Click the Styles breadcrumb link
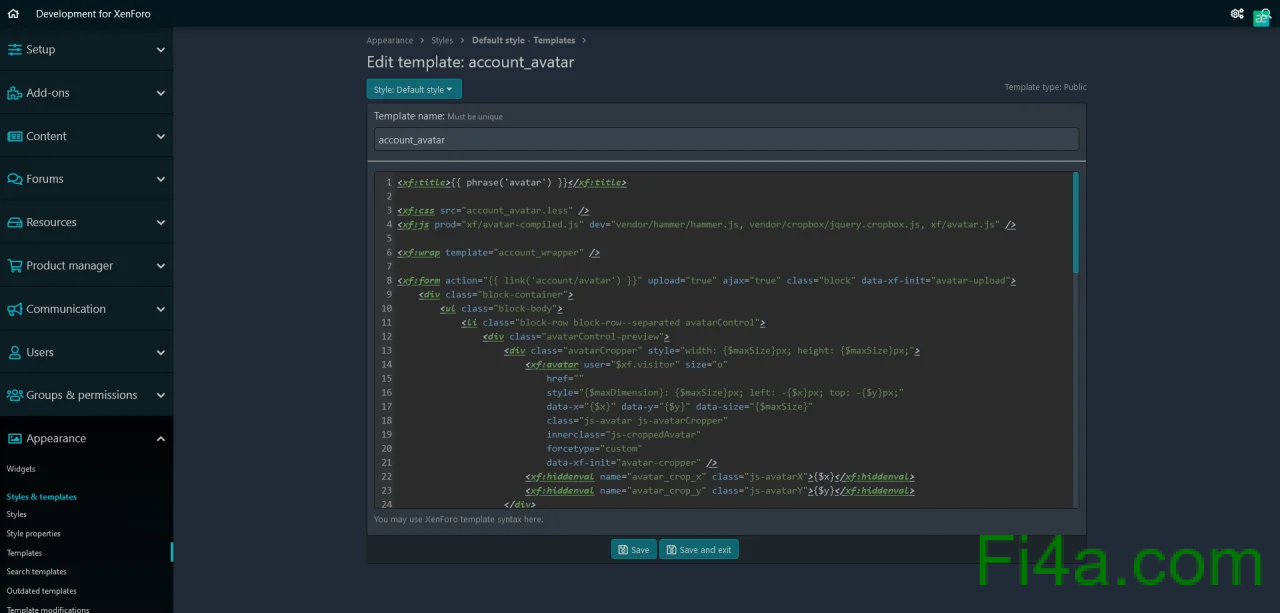This screenshot has width=1280, height=613. [x=442, y=41]
